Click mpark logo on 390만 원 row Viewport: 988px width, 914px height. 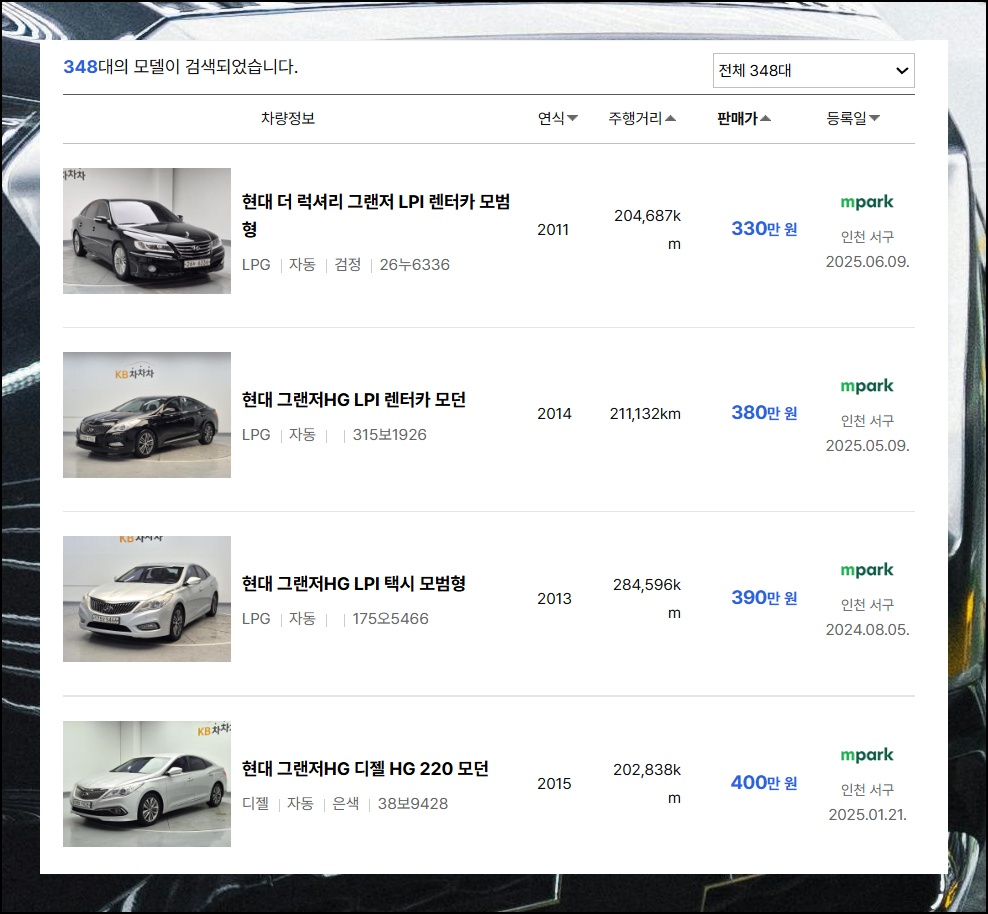tap(867, 570)
